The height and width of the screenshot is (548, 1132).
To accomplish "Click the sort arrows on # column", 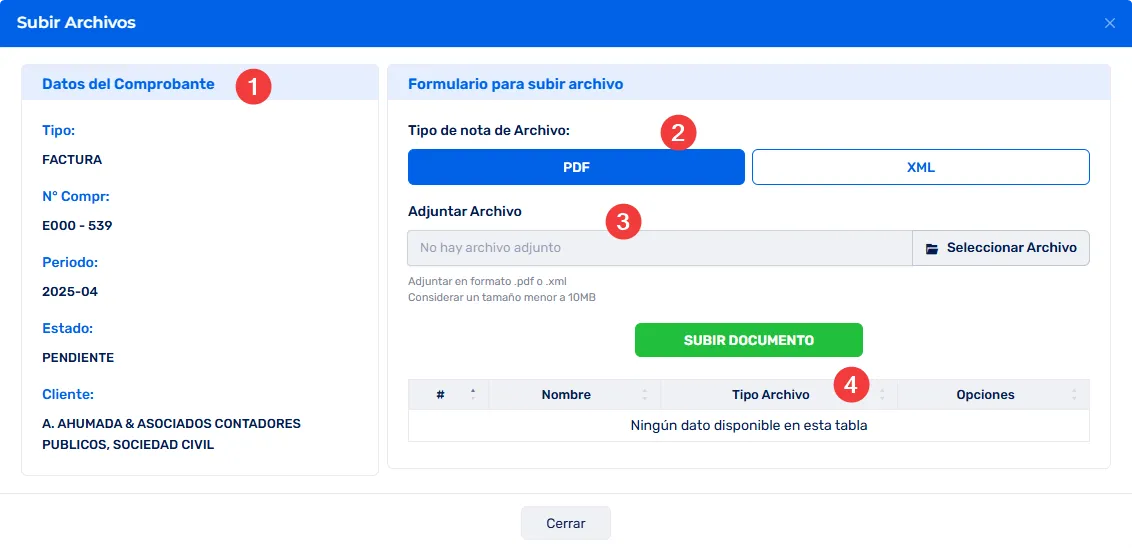I will tap(473, 394).
